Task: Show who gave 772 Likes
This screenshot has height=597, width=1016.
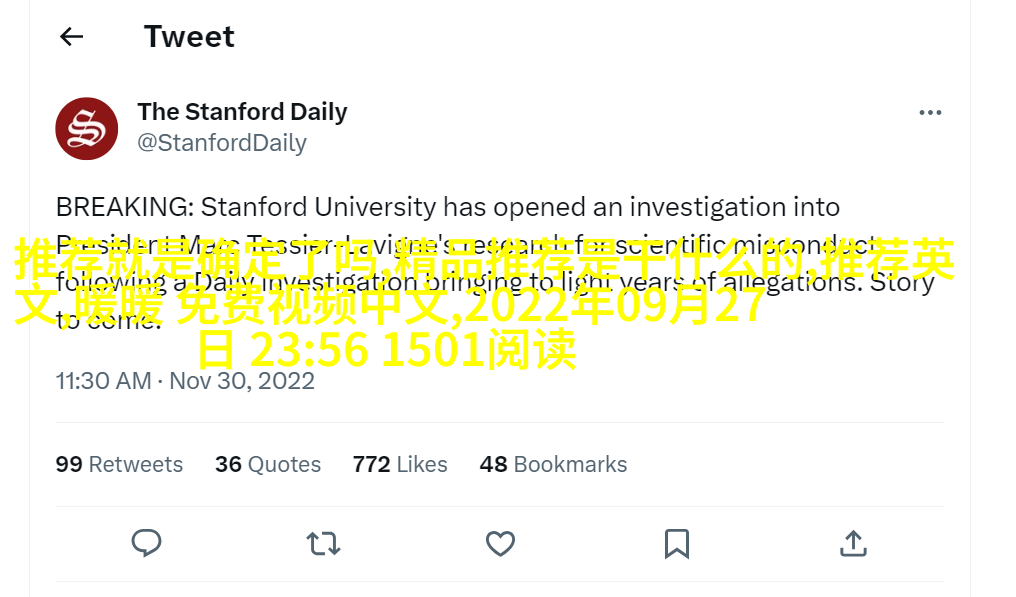Action: (400, 464)
